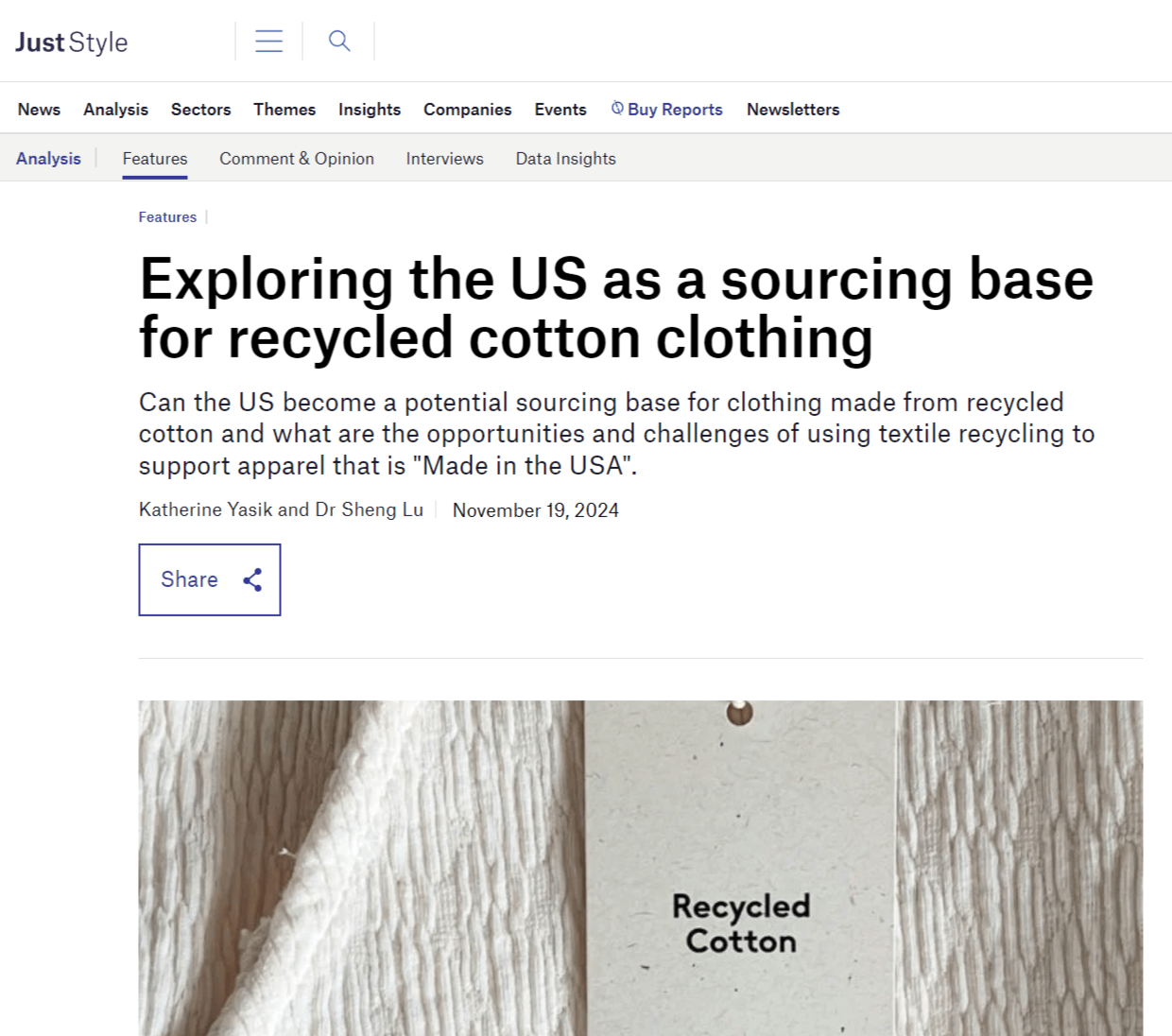This screenshot has width=1172, height=1036.
Task: Switch to the Features tab
Action: pyautogui.click(x=155, y=159)
